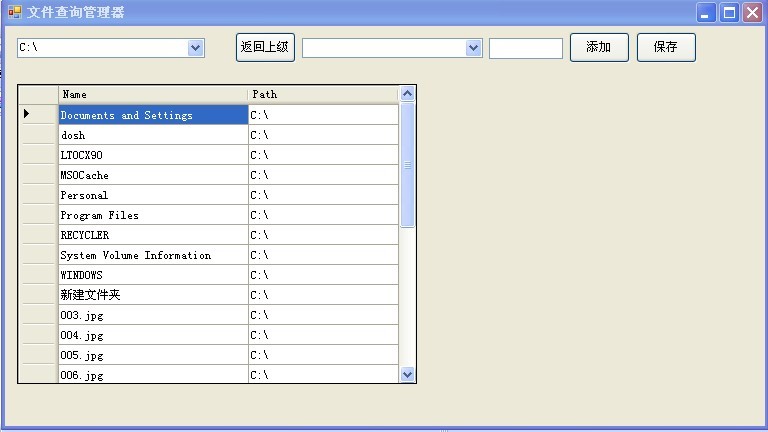Click the row header of Documents and Settings
Viewport: 768px width, 432px height.
pyautogui.click(x=38, y=115)
